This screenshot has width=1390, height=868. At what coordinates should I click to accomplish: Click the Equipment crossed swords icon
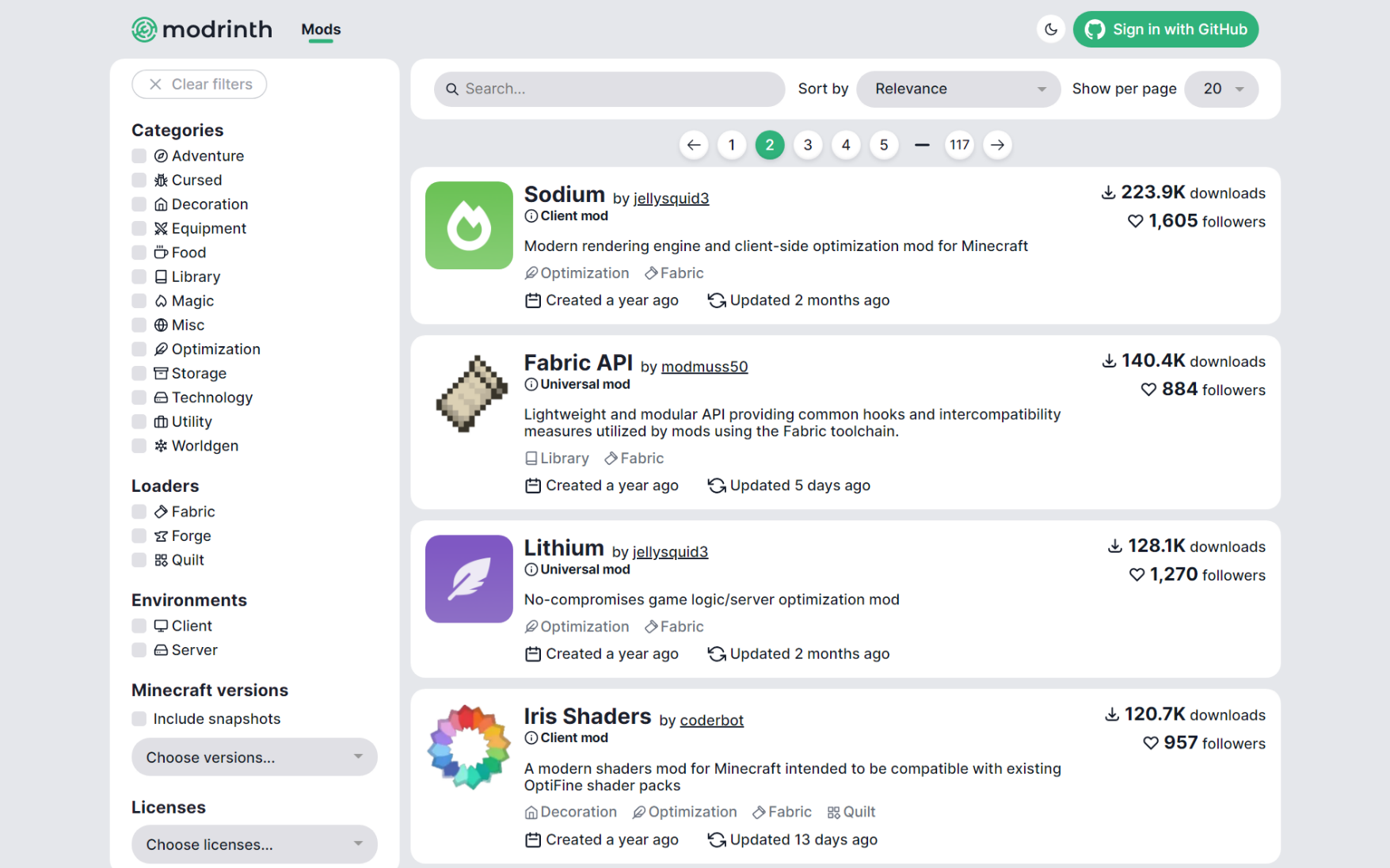[x=161, y=229]
